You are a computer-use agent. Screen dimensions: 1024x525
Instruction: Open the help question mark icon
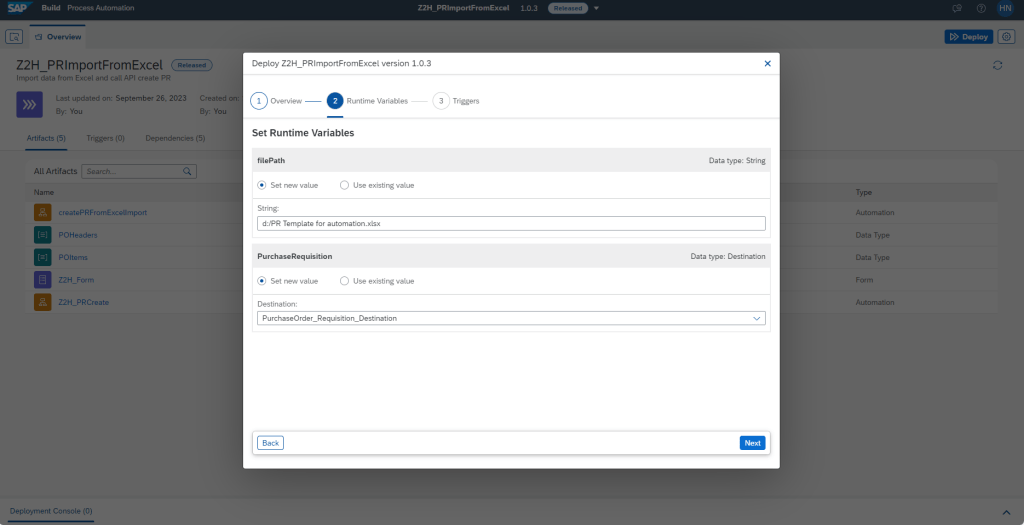pos(981,8)
